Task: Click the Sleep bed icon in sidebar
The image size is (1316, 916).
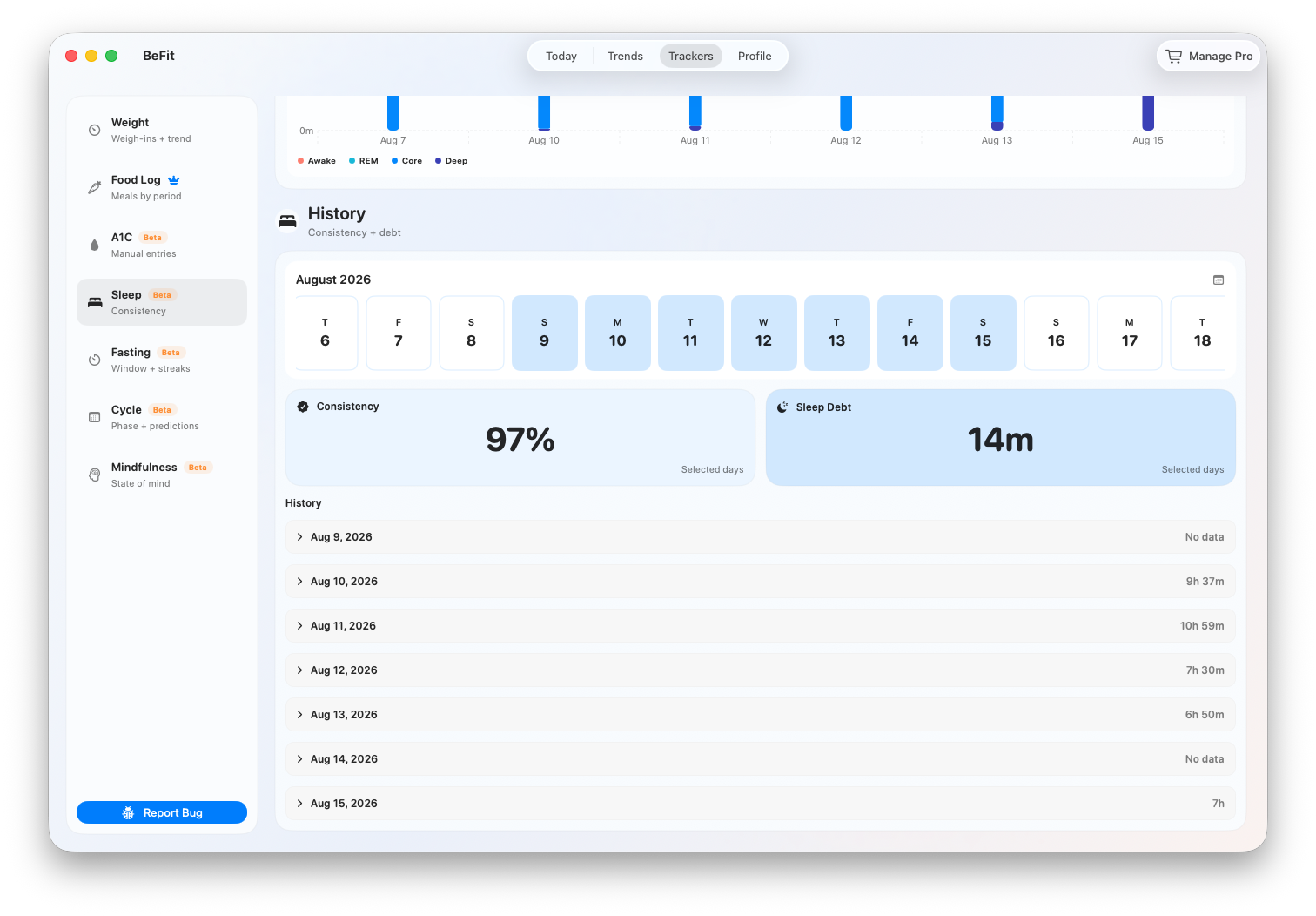Action: point(95,302)
